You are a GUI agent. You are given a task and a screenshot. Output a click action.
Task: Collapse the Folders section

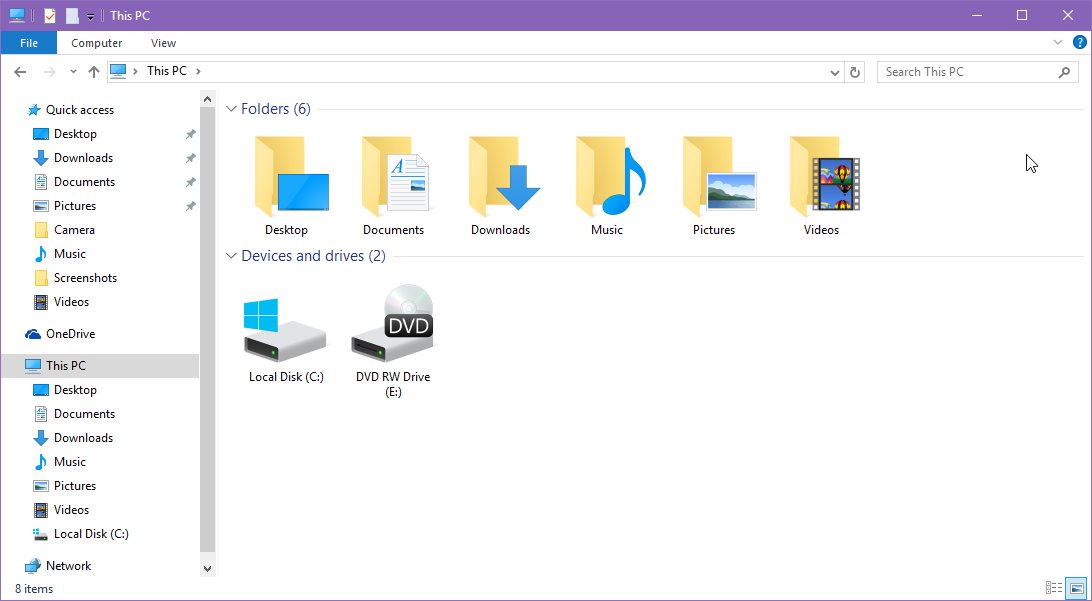click(231, 108)
